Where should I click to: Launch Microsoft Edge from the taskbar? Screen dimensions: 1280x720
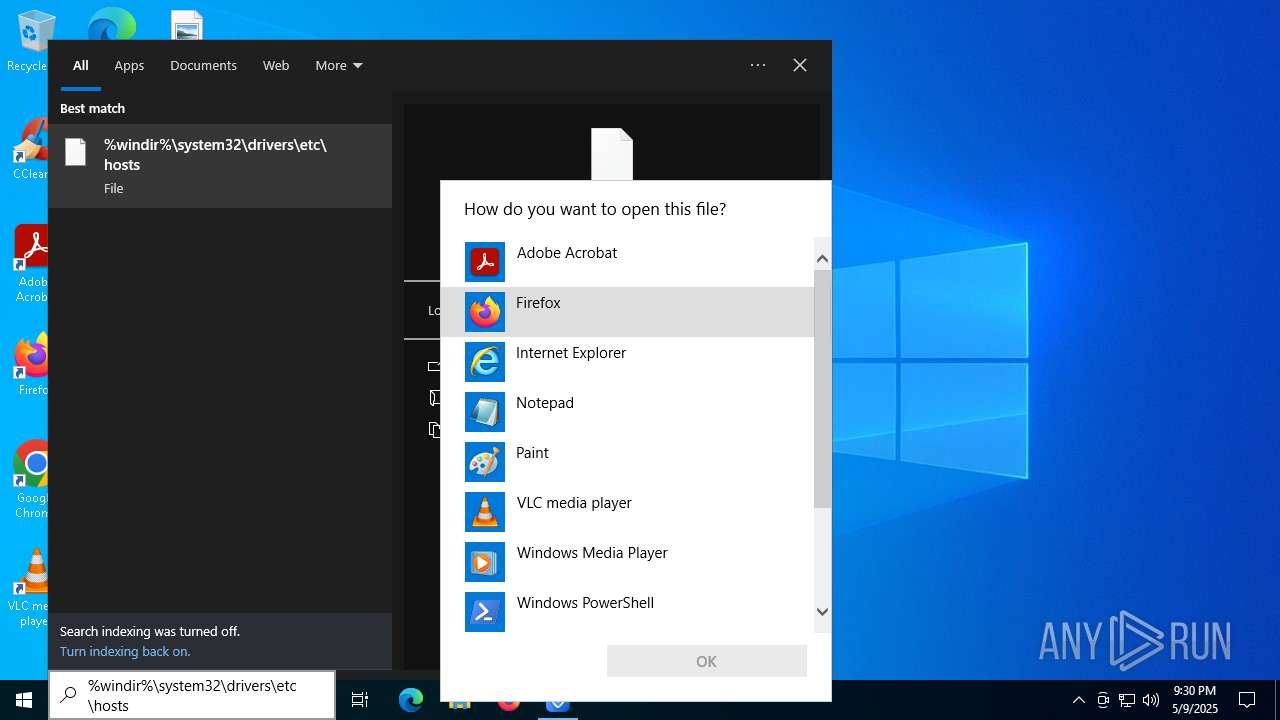(x=411, y=700)
